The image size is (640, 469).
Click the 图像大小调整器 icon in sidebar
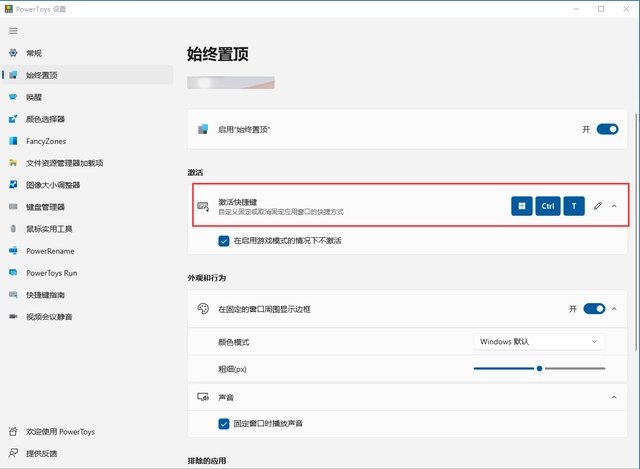(13, 185)
